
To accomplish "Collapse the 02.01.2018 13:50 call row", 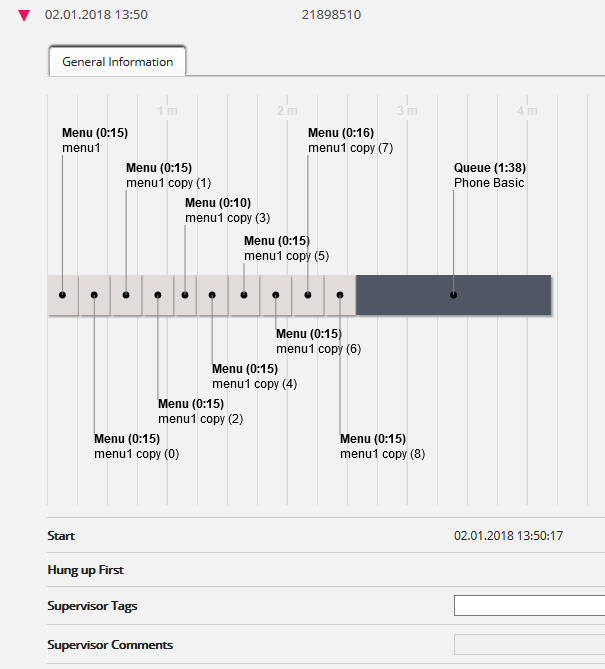I will 24,16.
